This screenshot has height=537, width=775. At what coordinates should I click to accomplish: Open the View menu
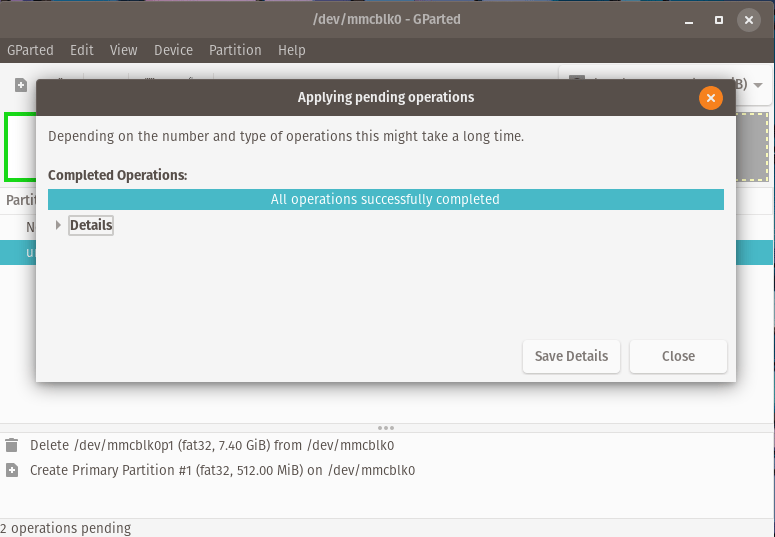point(124,50)
